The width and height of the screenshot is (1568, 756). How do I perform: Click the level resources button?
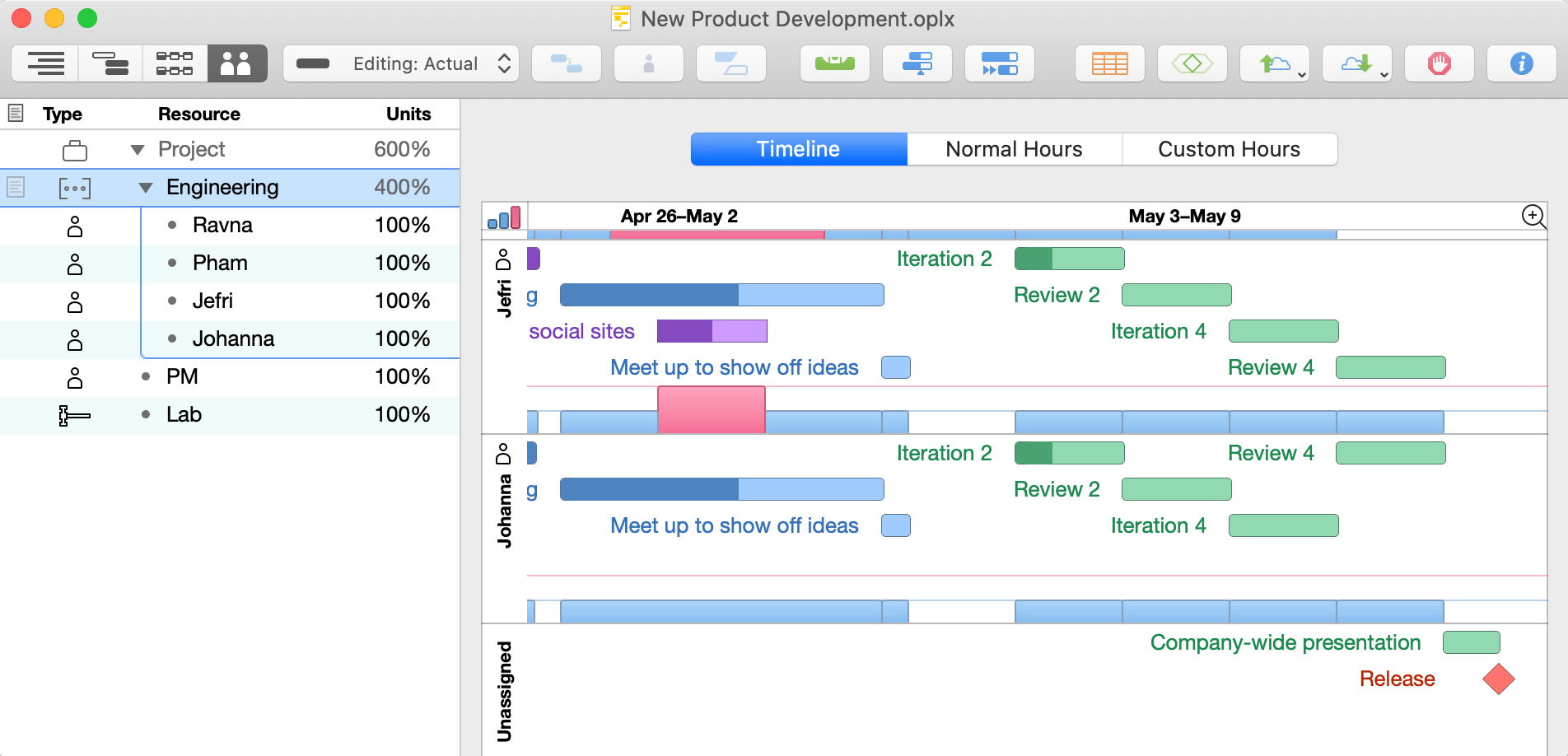(x=835, y=63)
